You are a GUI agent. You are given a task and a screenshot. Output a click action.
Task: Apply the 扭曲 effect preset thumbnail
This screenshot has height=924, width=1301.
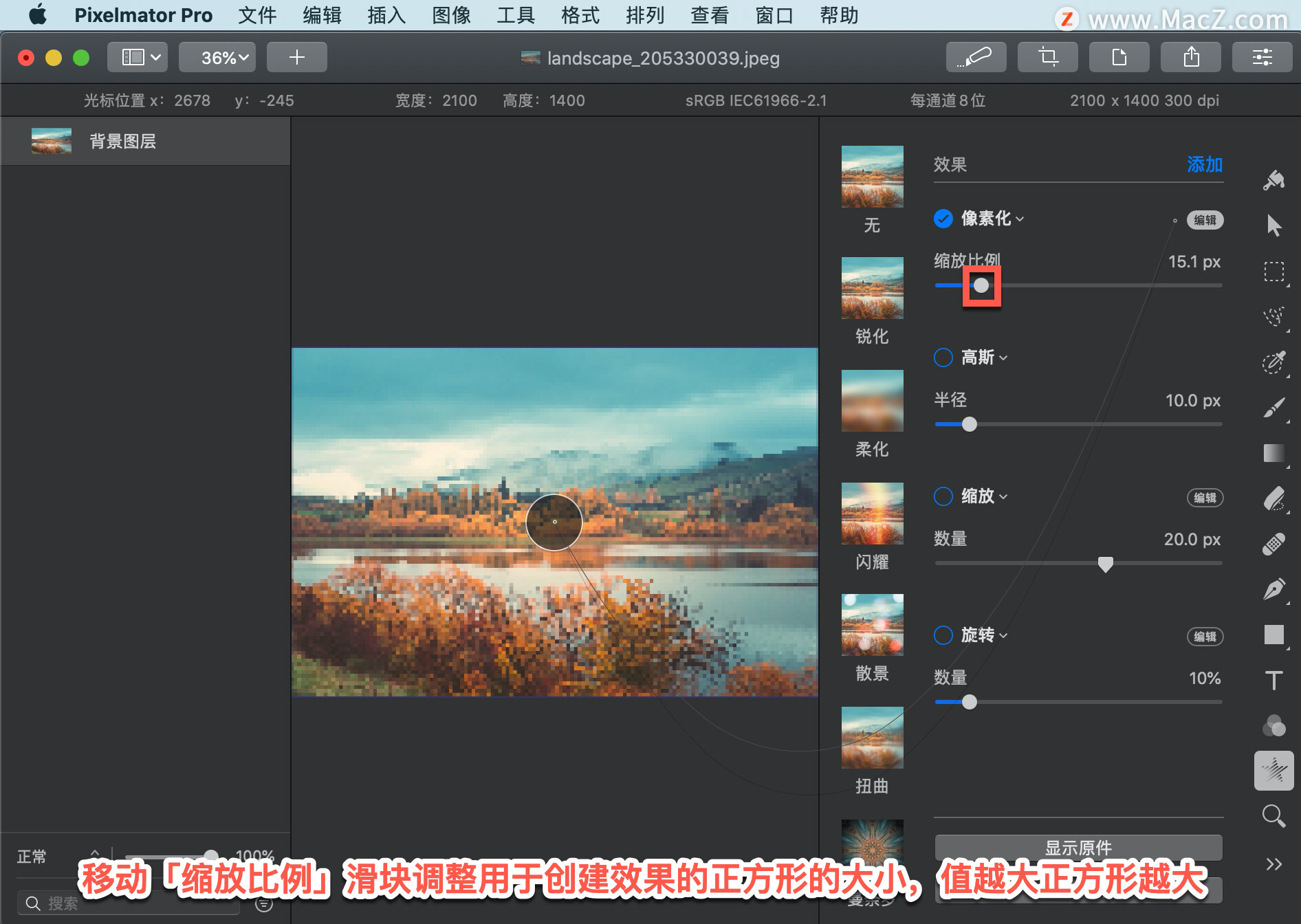[x=872, y=738]
